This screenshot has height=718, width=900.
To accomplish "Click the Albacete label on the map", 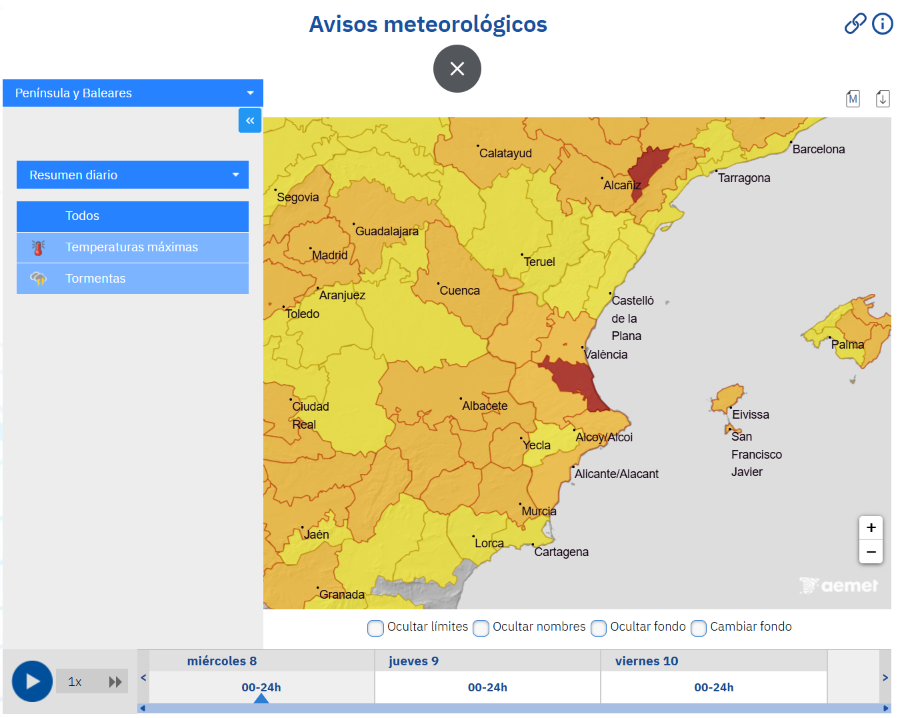I will pyautogui.click(x=485, y=406).
